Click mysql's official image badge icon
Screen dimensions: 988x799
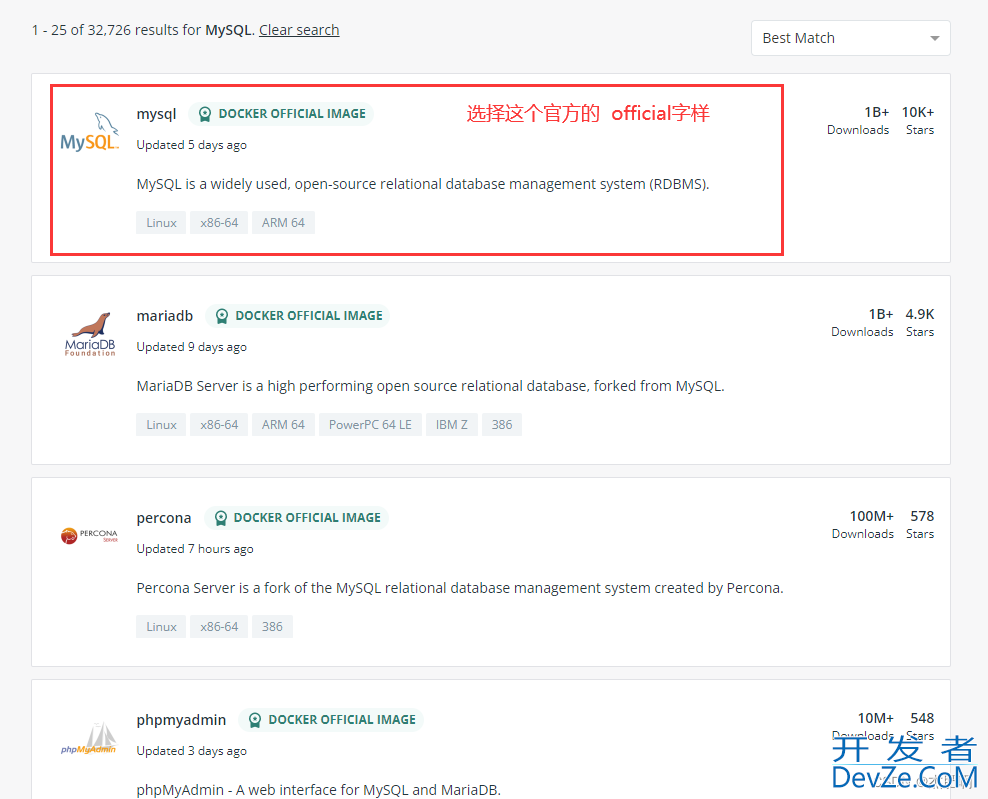coord(205,114)
